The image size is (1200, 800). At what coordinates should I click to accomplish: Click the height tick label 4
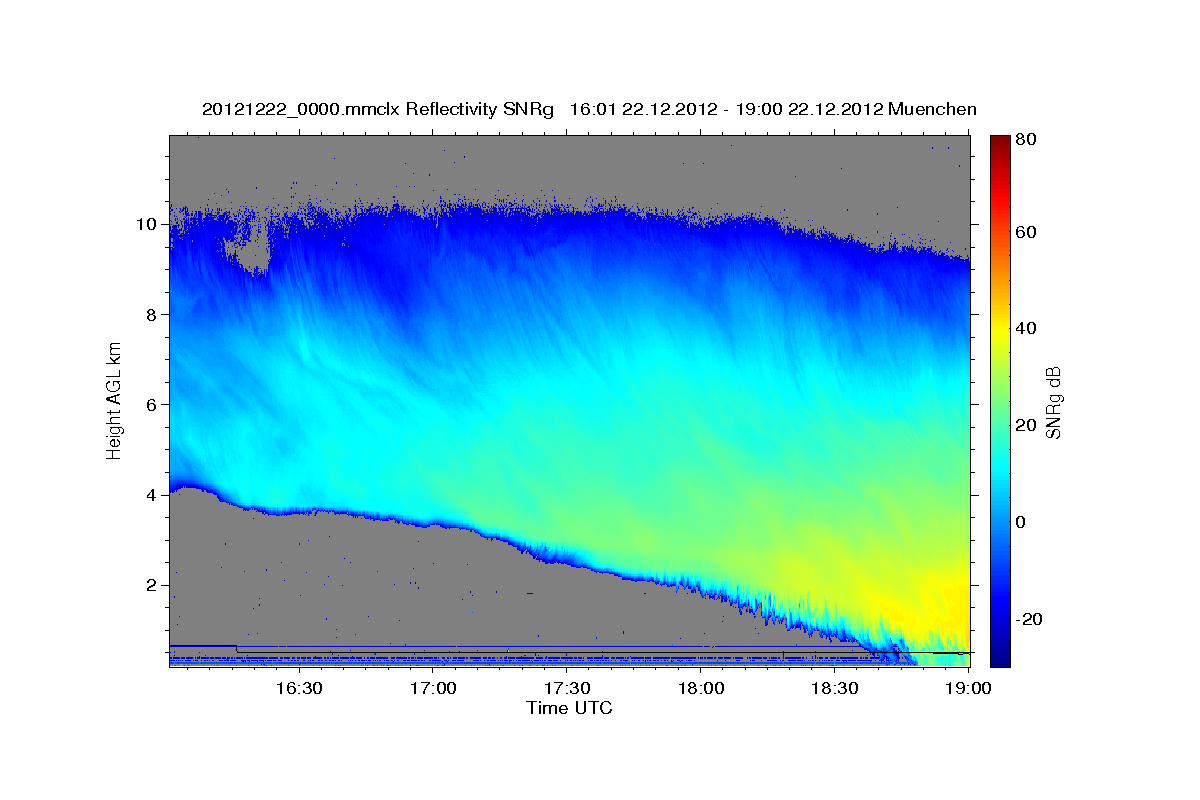point(153,495)
